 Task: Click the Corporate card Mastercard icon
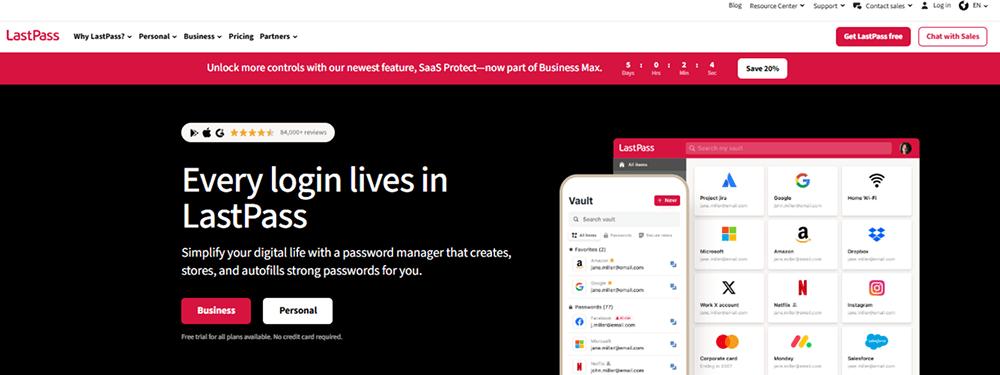727,341
